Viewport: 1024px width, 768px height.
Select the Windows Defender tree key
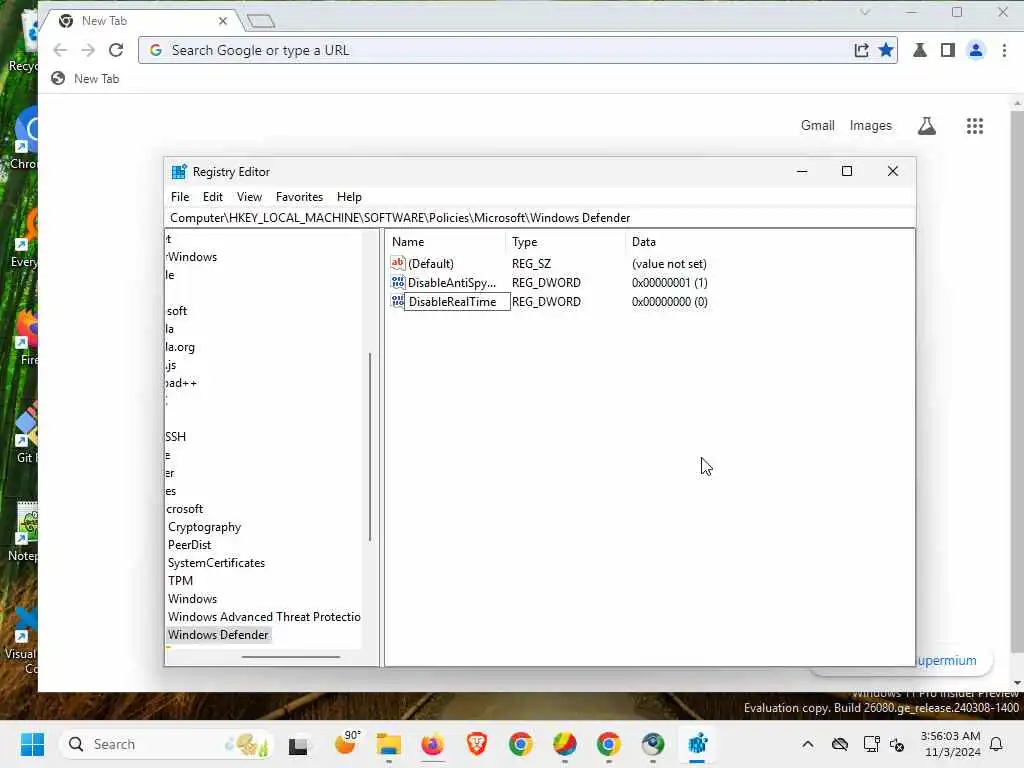click(x=218, y=635)
